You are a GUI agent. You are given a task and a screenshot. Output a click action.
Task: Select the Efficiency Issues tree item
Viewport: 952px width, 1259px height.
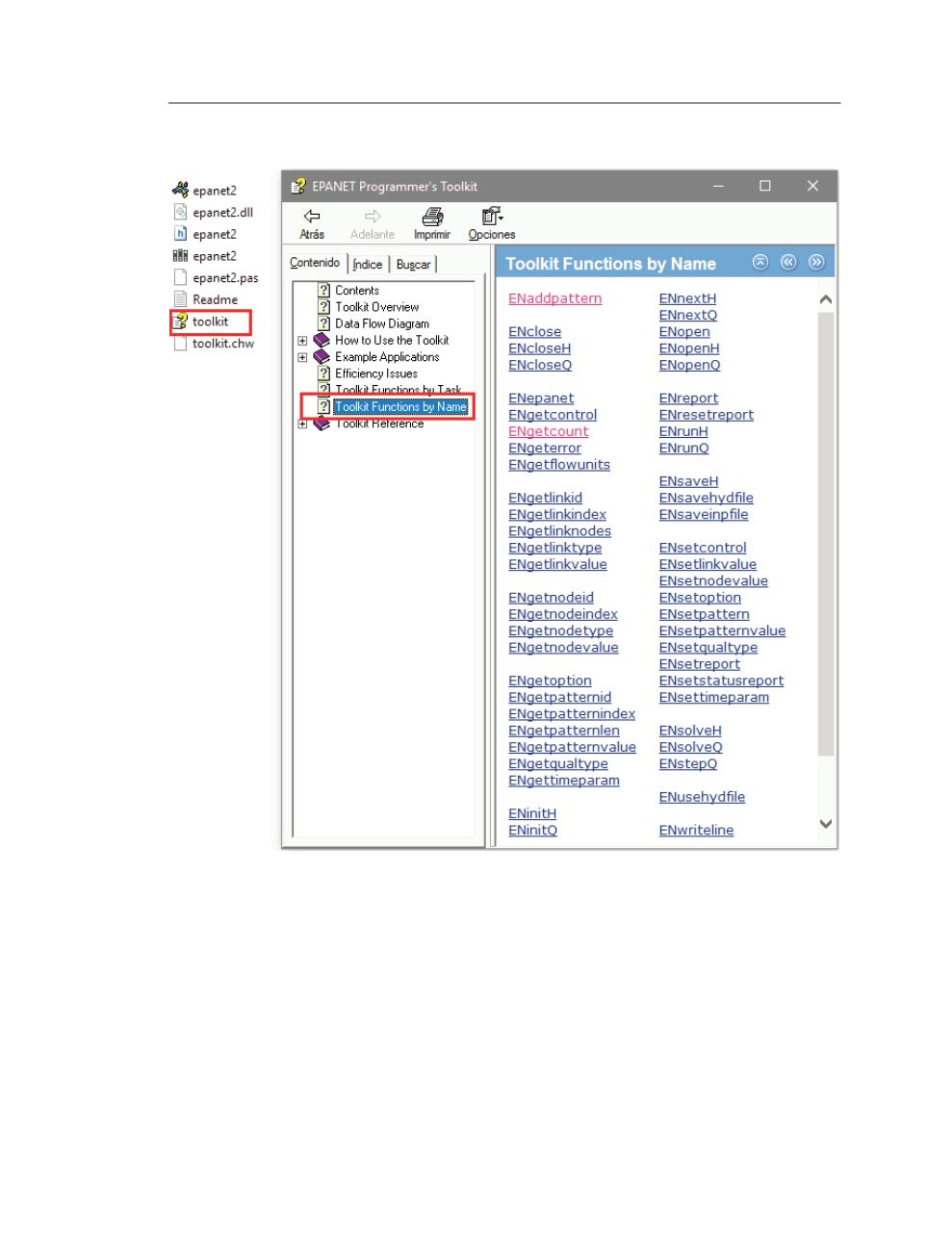click(376, 373)
